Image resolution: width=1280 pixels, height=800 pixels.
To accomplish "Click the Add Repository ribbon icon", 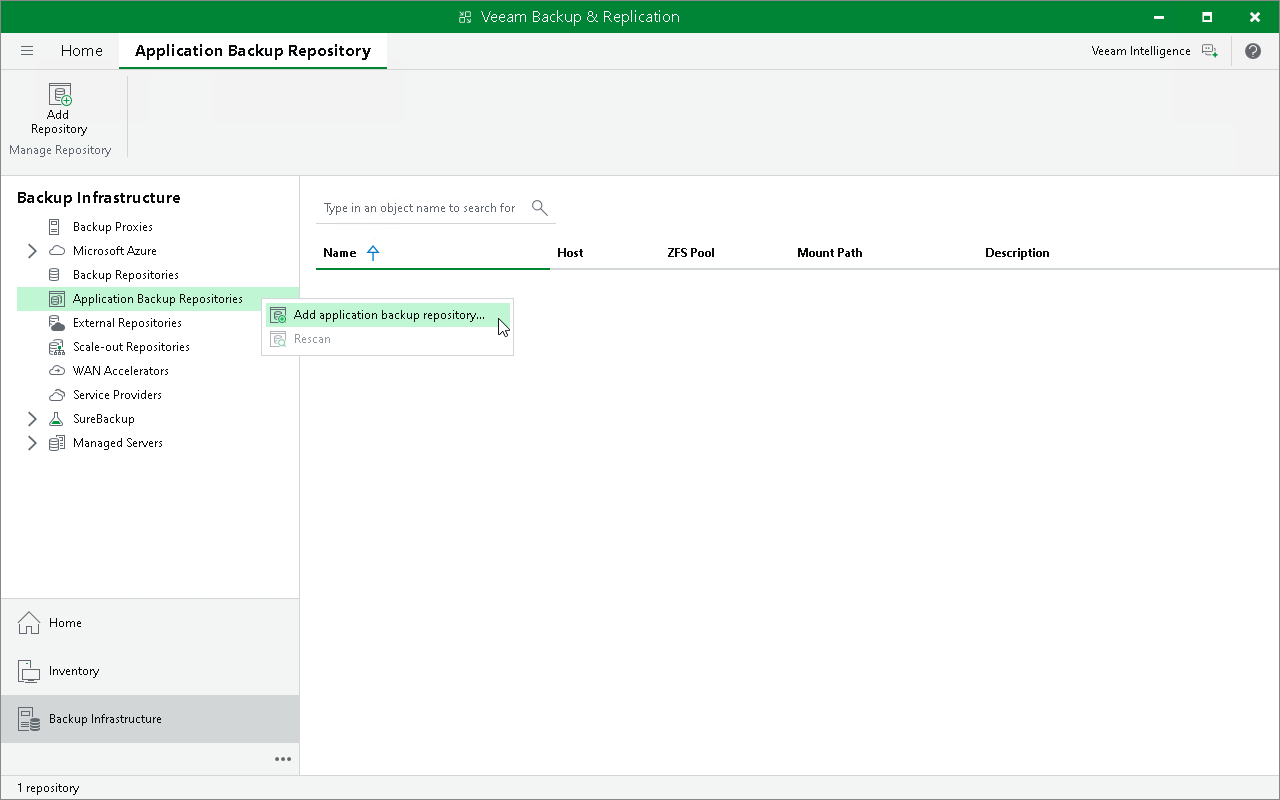I will [59, 95].
